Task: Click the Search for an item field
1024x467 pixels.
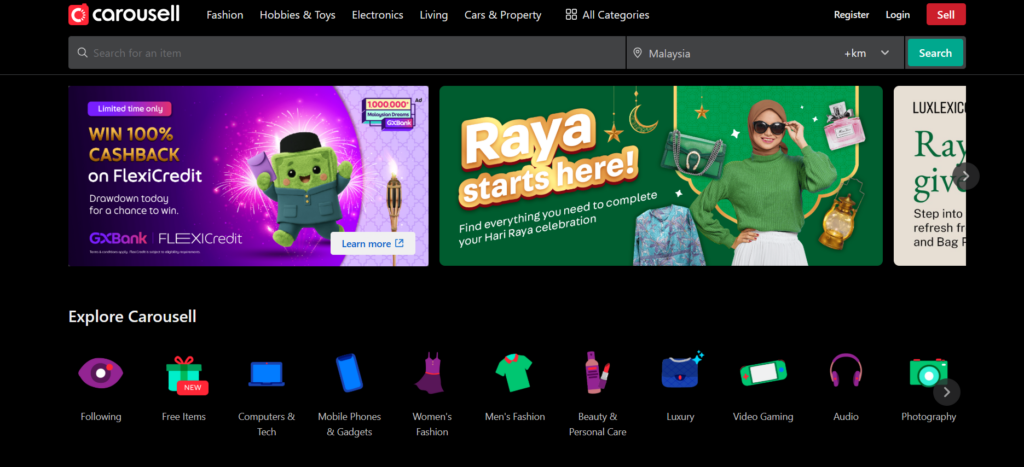Action: [x=347, y=53]
